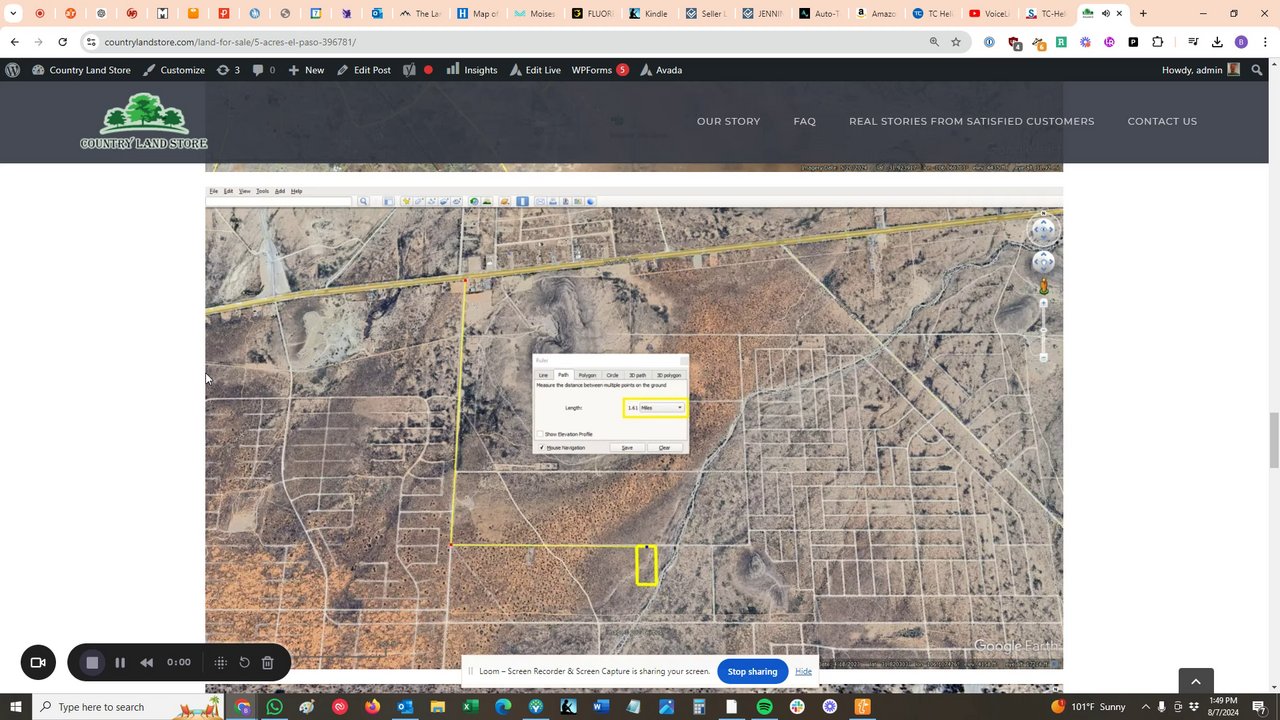Open File Explorer from the taskbar
This screenshot has width=1280, height=720.
pyautogui.click(x=438, y=707)
